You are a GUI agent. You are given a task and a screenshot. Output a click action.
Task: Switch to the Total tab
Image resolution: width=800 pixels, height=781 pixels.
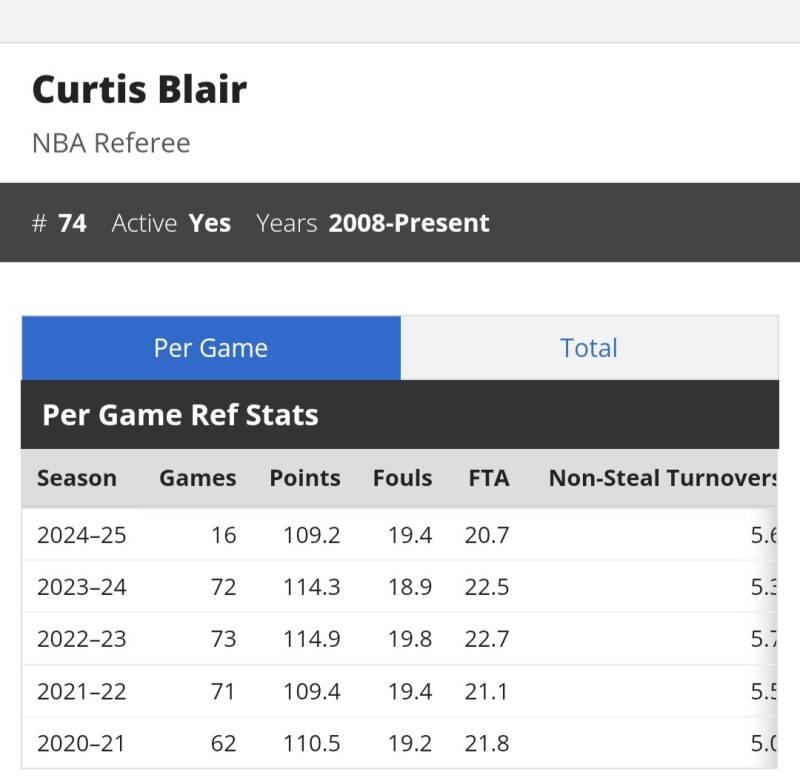(x=588, y=348)
